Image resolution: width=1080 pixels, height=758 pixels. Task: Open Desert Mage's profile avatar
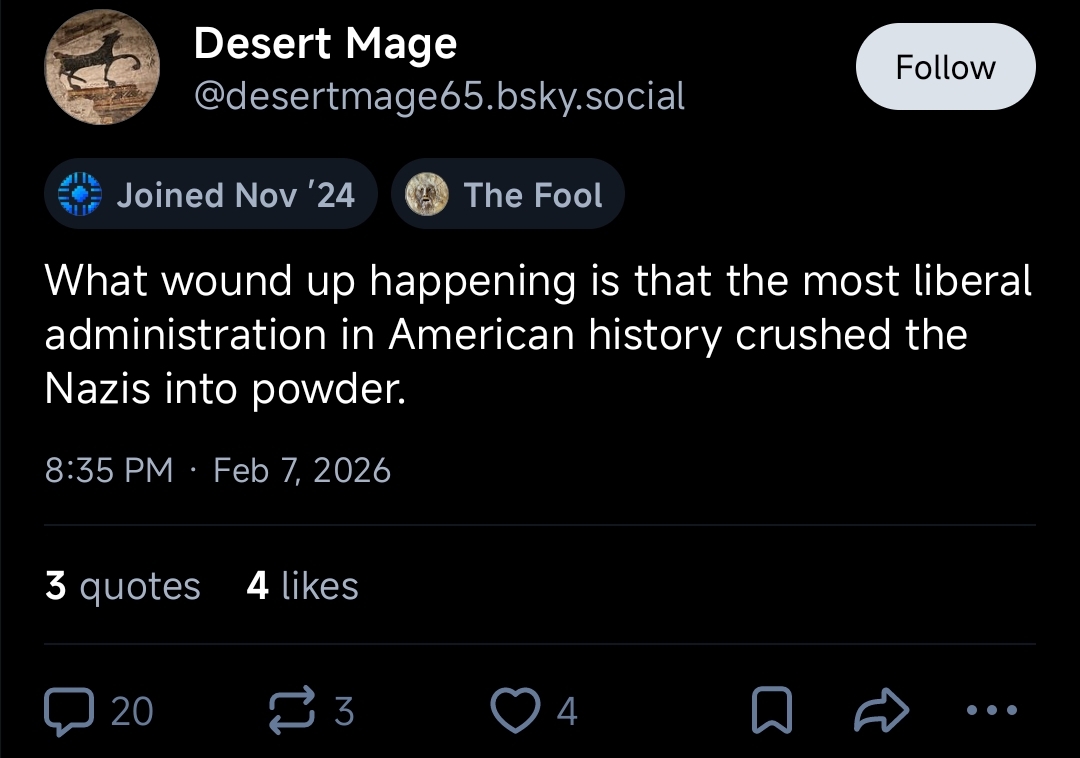(x=102, y=68)
